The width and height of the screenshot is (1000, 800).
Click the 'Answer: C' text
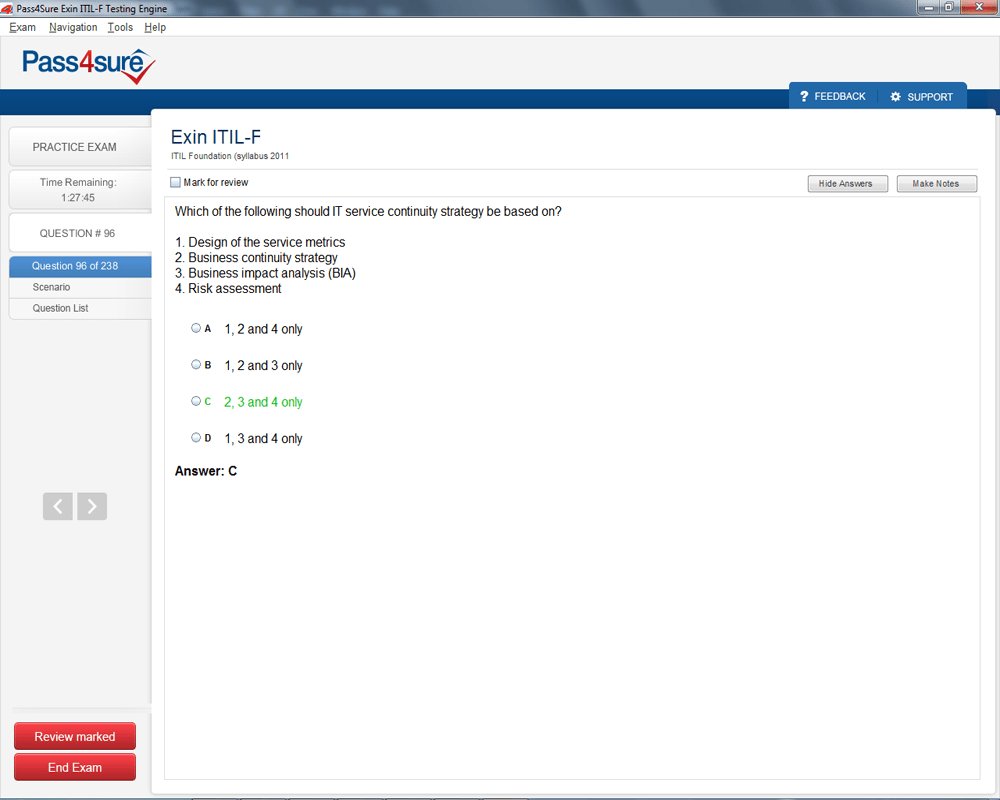click(x=206, y=471)
